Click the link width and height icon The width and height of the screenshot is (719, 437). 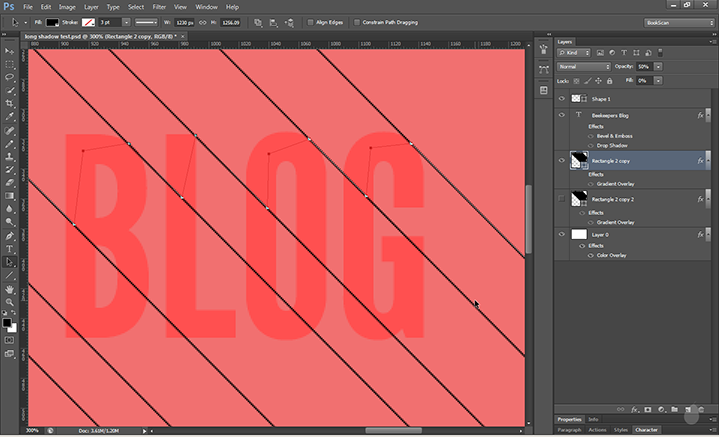204,21
